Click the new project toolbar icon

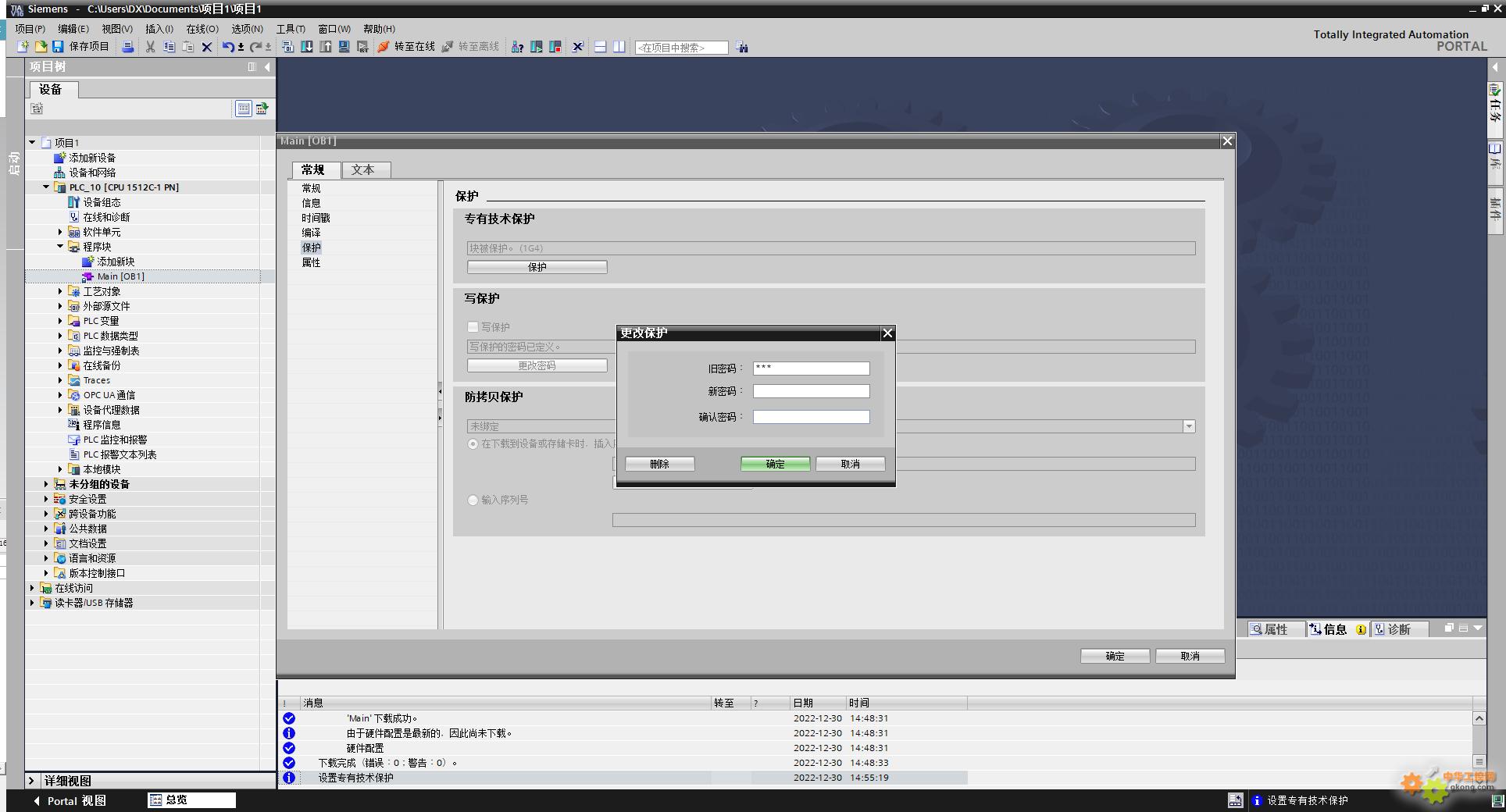point(23,47)
